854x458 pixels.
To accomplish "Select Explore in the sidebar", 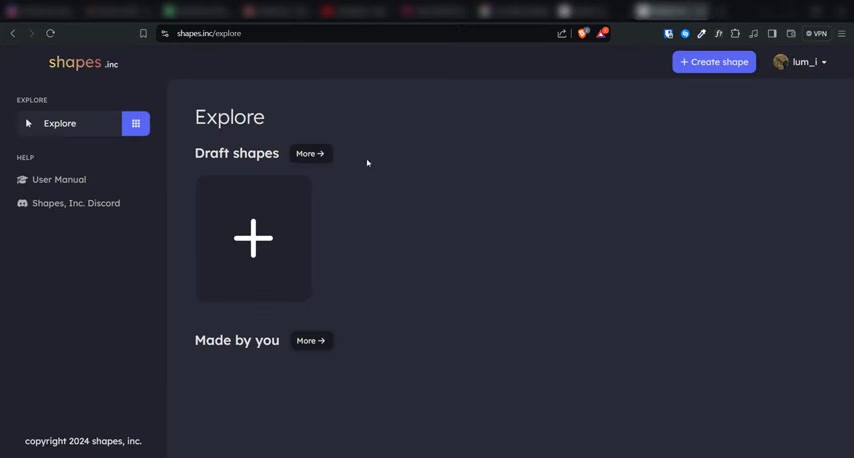I will pyautogui.click(x=69, y=124).
